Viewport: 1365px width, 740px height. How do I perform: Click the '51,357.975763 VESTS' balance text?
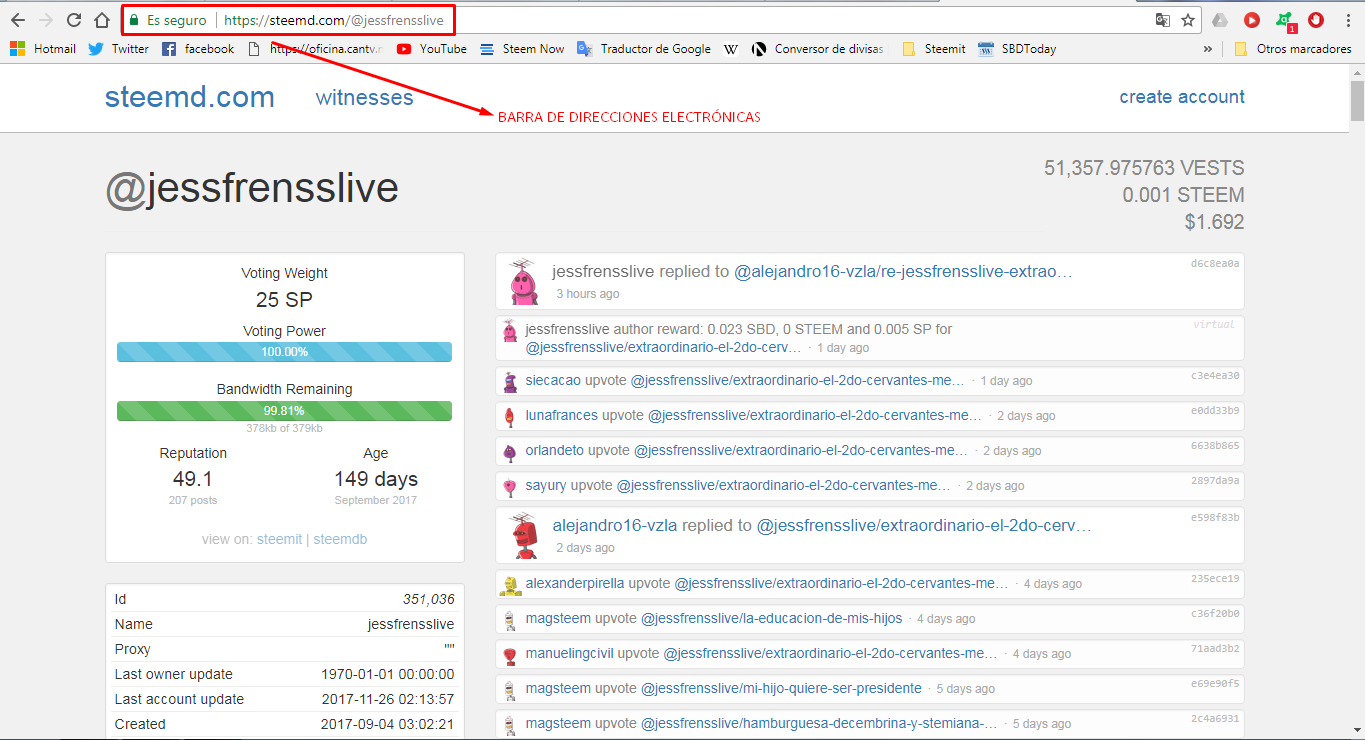click(1144, 168)
